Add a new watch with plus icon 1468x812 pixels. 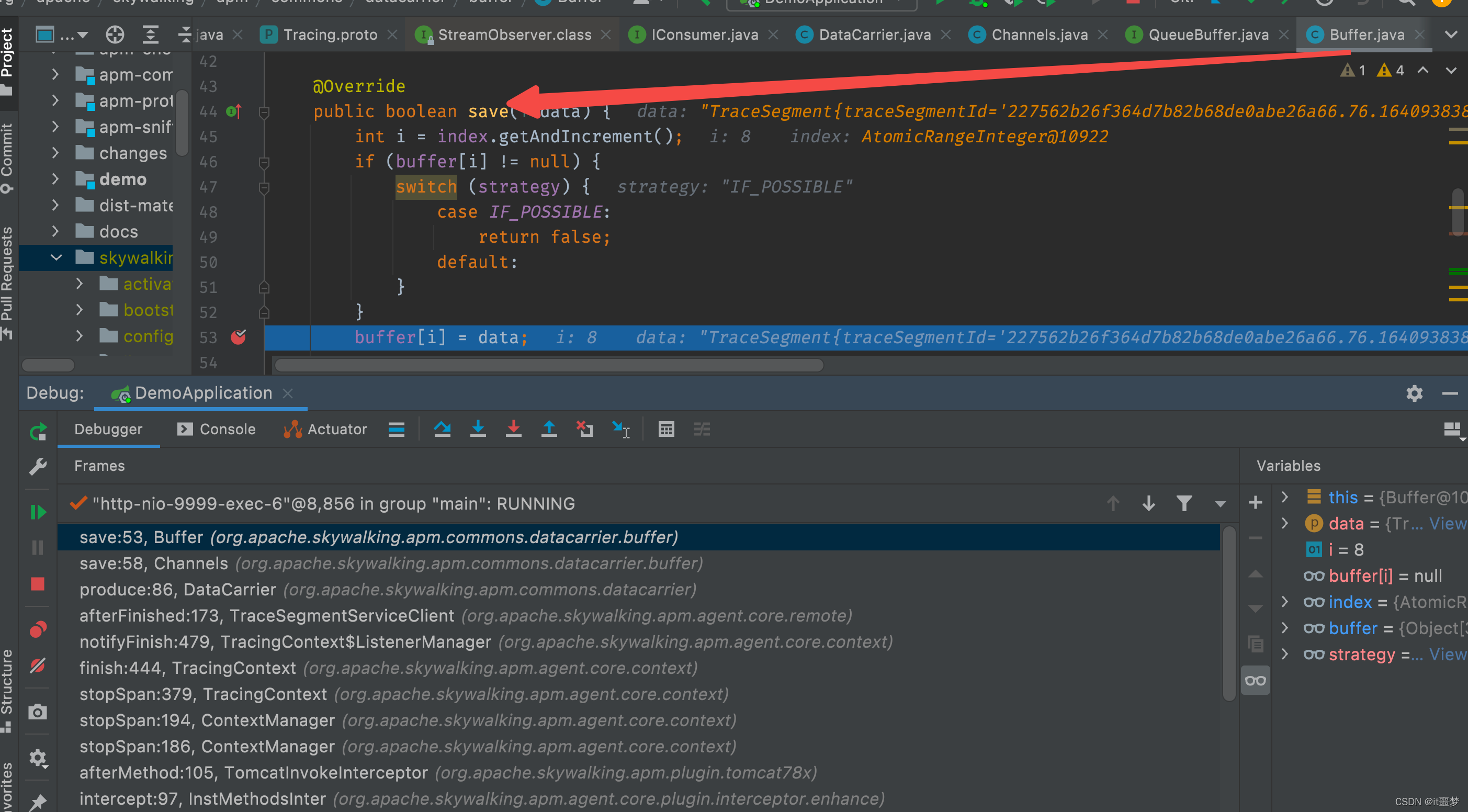pos(1256,502)
